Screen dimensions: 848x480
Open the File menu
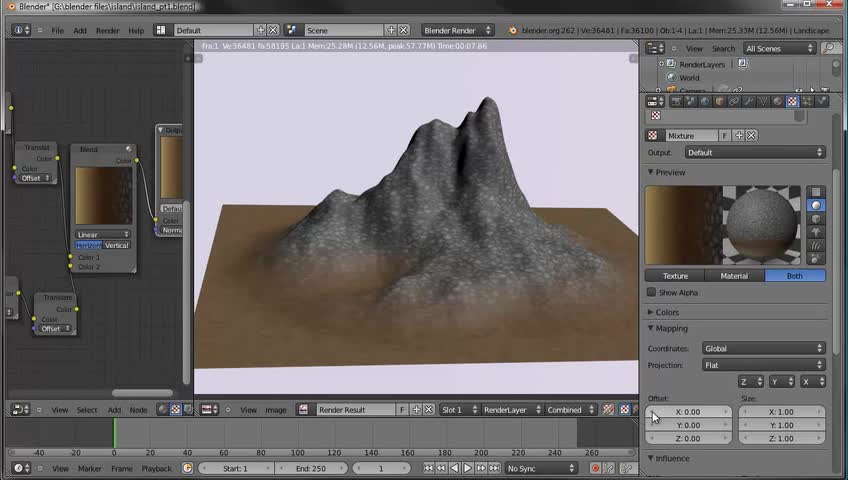click(57, 30)
